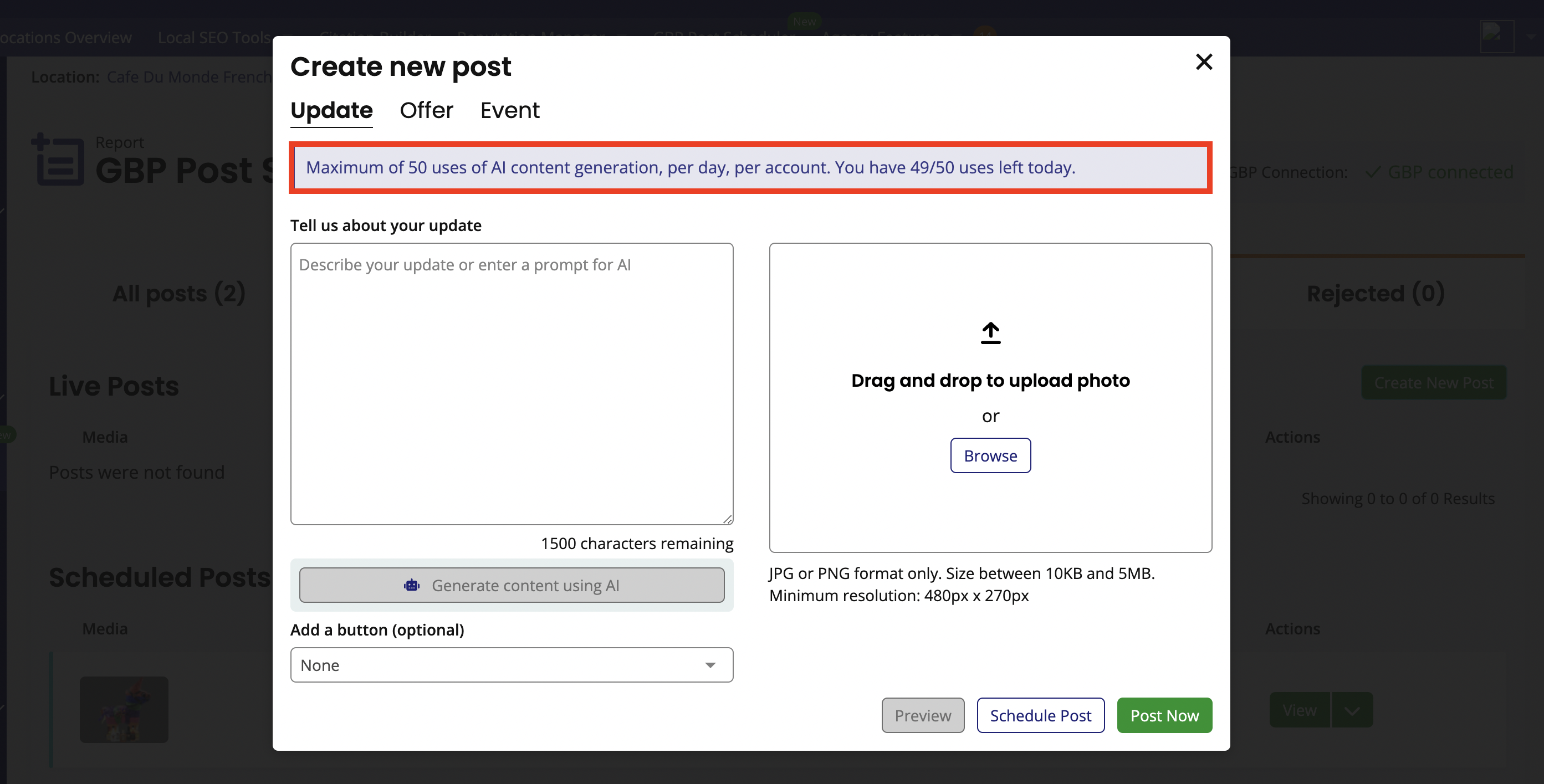Screen dimensions: 1544x784
Task: Click the 1500 characters remaining text
Action: tap(637, 543)
